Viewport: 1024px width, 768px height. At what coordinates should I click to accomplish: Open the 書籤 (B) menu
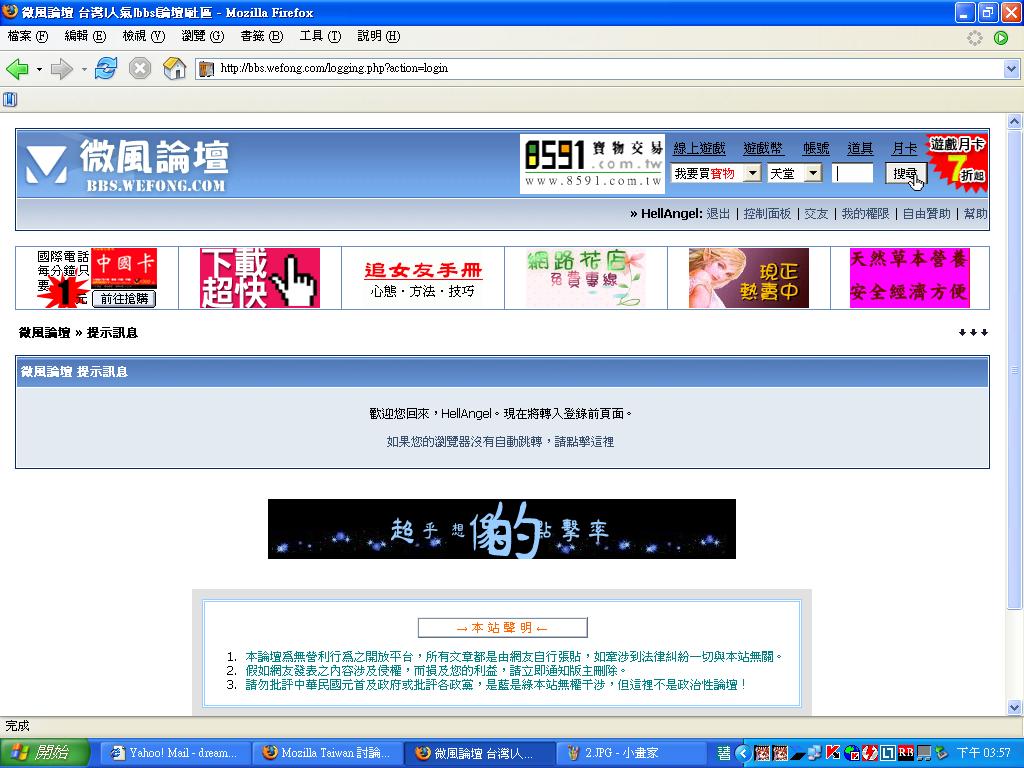pyautogui.click(x=261, y=37)
